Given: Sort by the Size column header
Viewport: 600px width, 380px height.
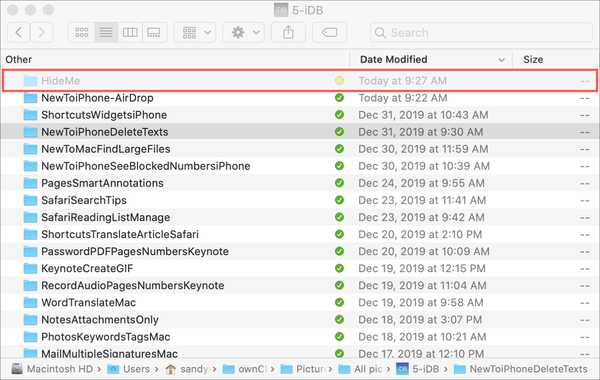Looking at the screenshot, I should click(x=533, y=60).
